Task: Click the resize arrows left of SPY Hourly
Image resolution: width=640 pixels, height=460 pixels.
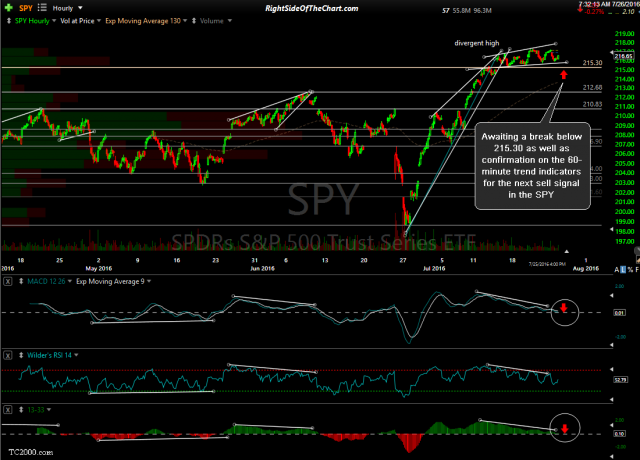Action: coord(9,20)
